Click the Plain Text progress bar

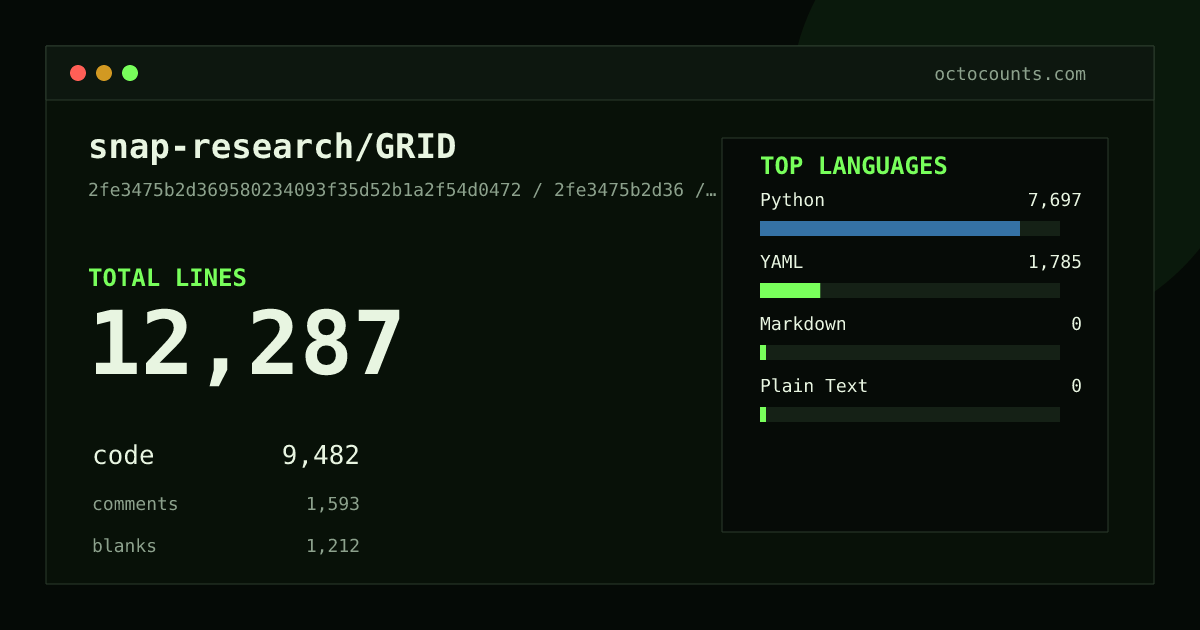[x=910, y=414]
